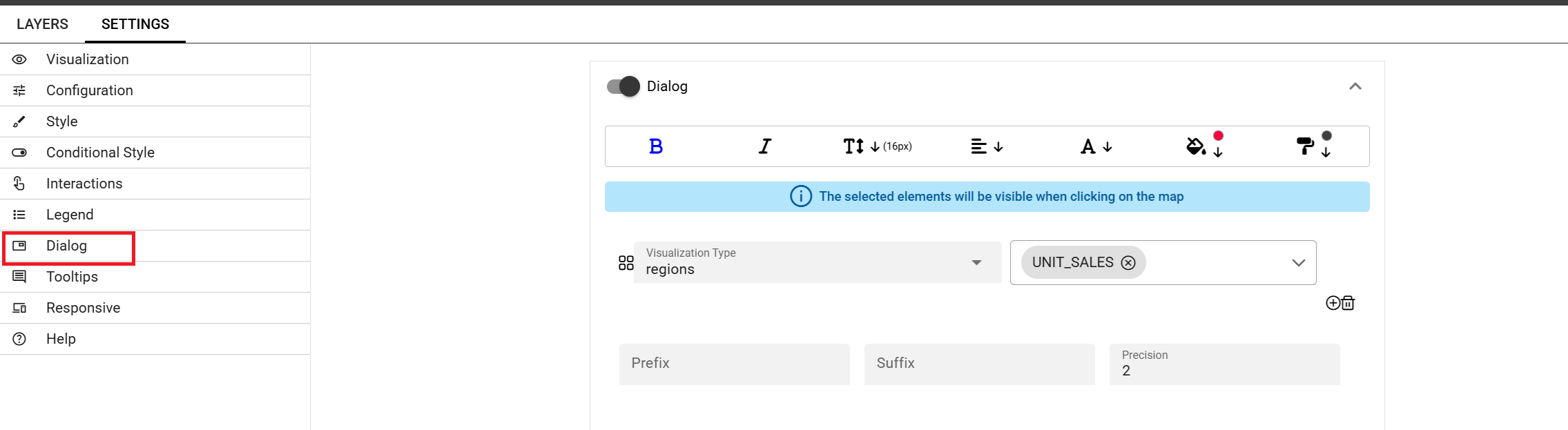Click the info icon in the blue banner

(801, 197)
